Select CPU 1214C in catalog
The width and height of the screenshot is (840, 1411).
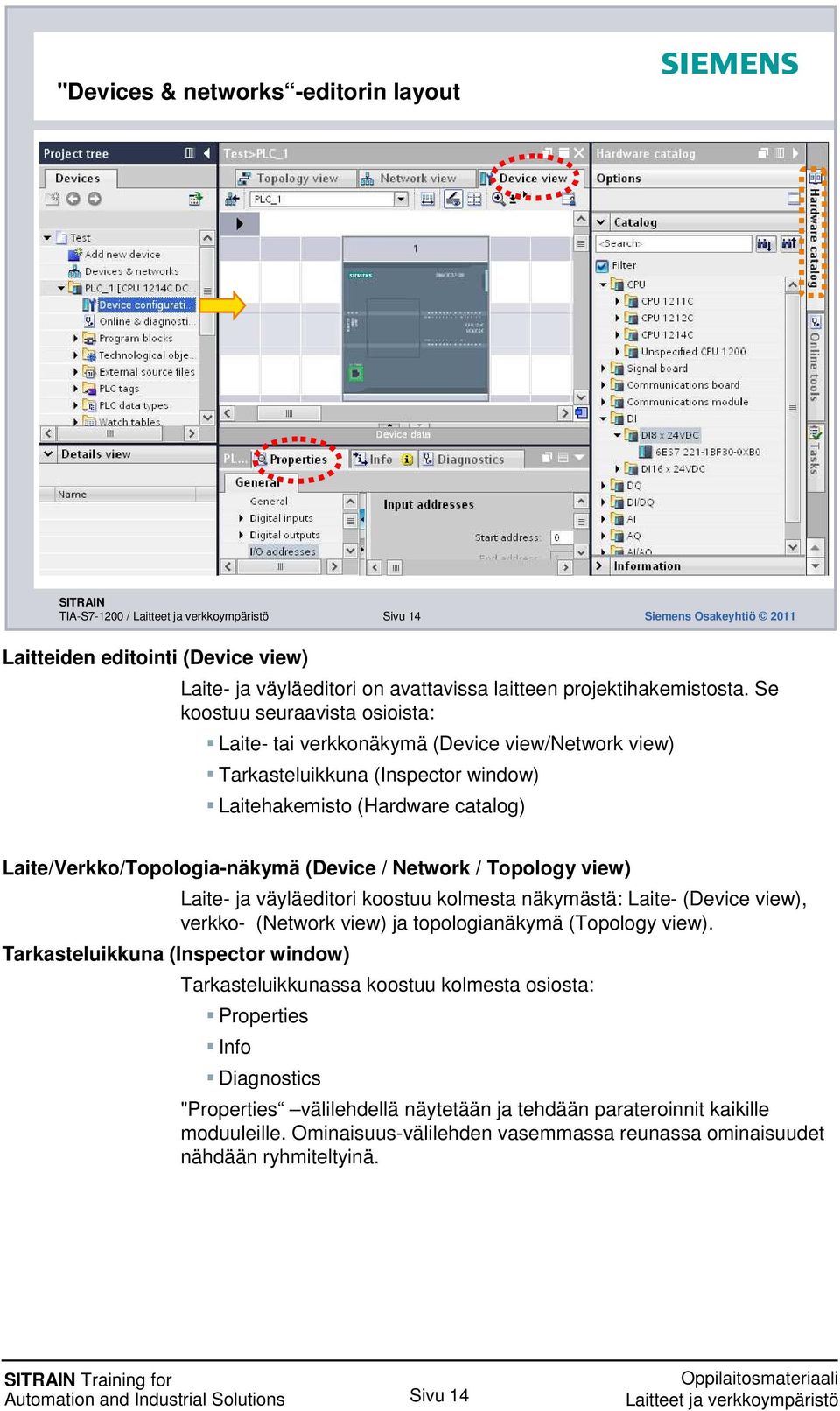(x=667, y=334)
